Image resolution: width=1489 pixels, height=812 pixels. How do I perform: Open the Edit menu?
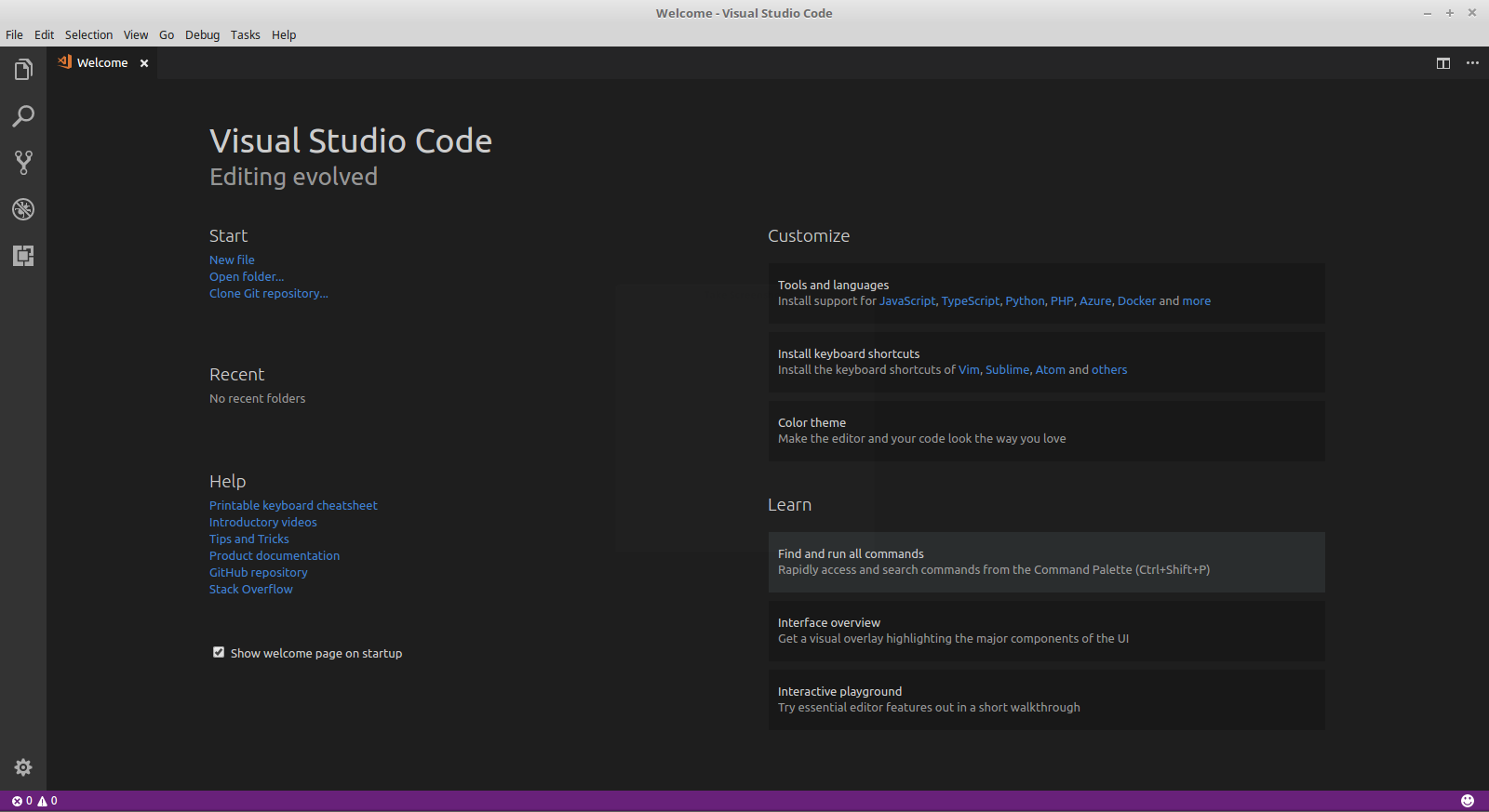tap(44, 34)
